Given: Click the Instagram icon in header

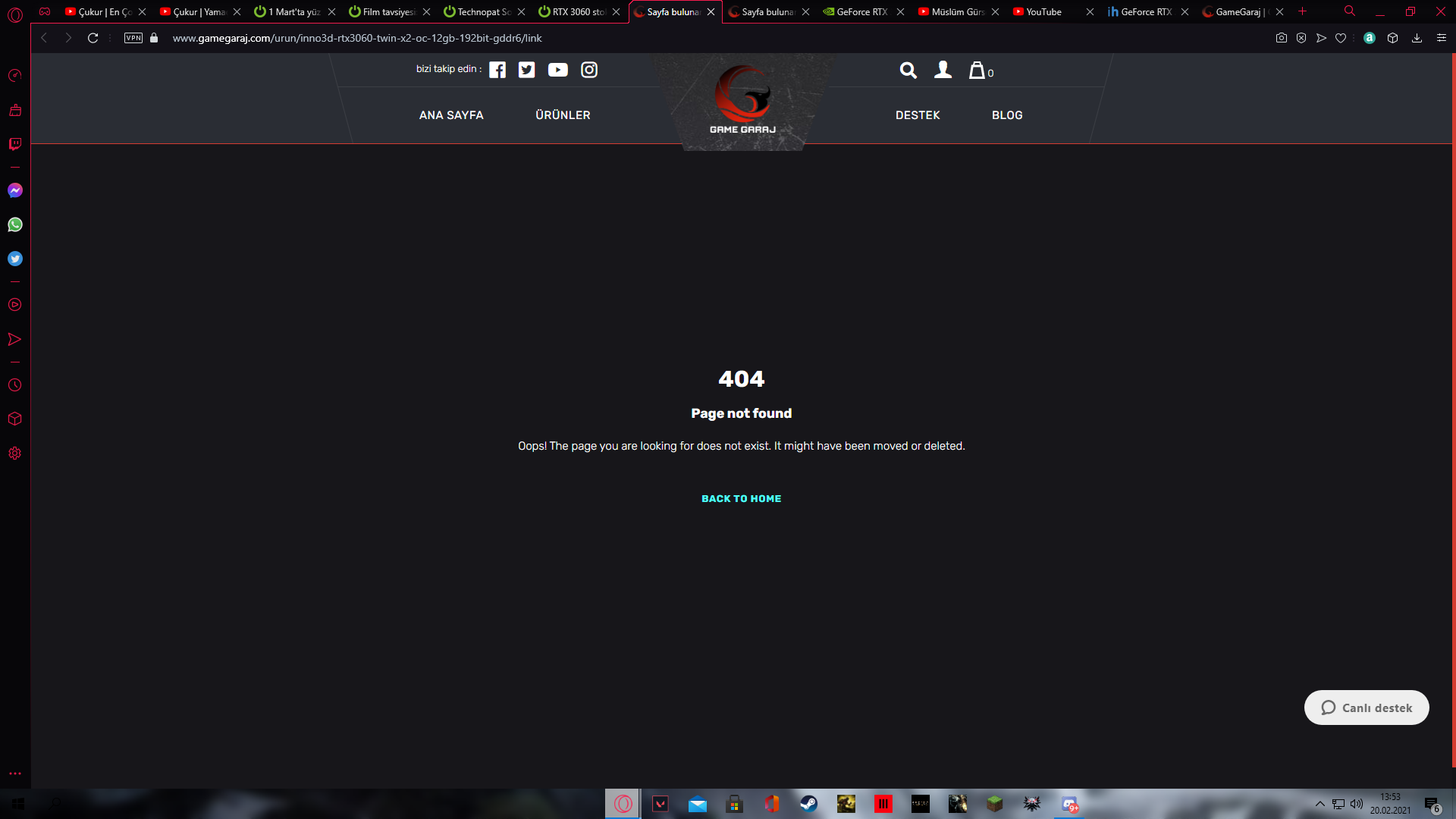Looking at the screenshot, I should [x=589, y=70].
